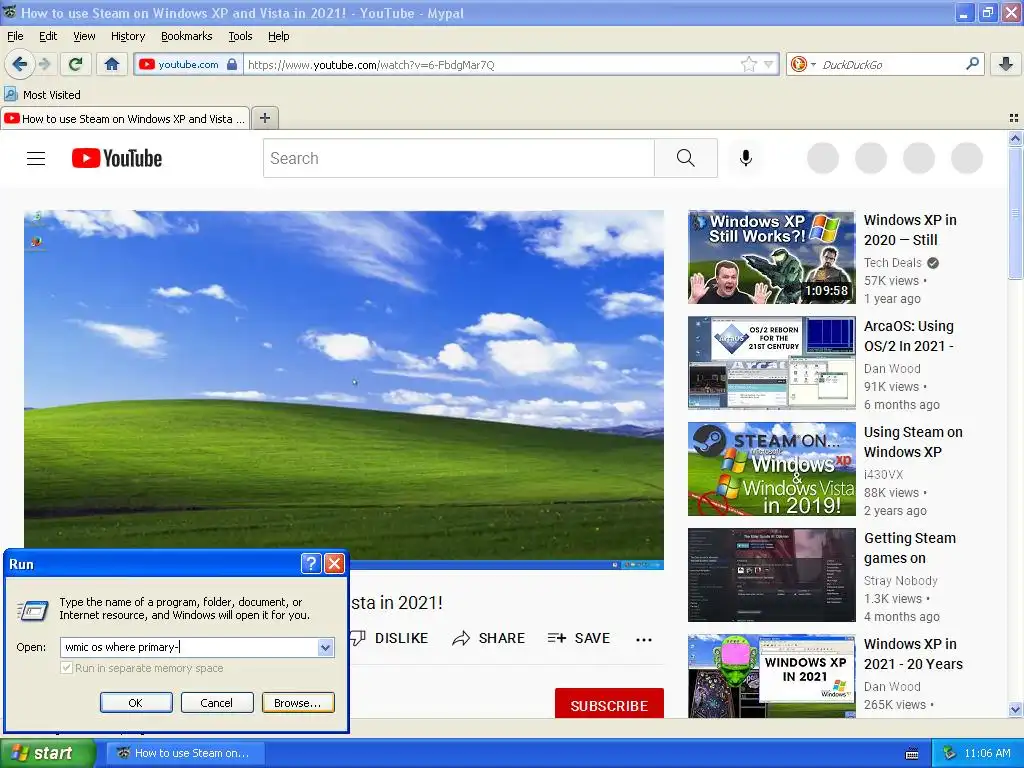Click the Mypal taskbar button

pyautogui.click(x=186, y=753)
